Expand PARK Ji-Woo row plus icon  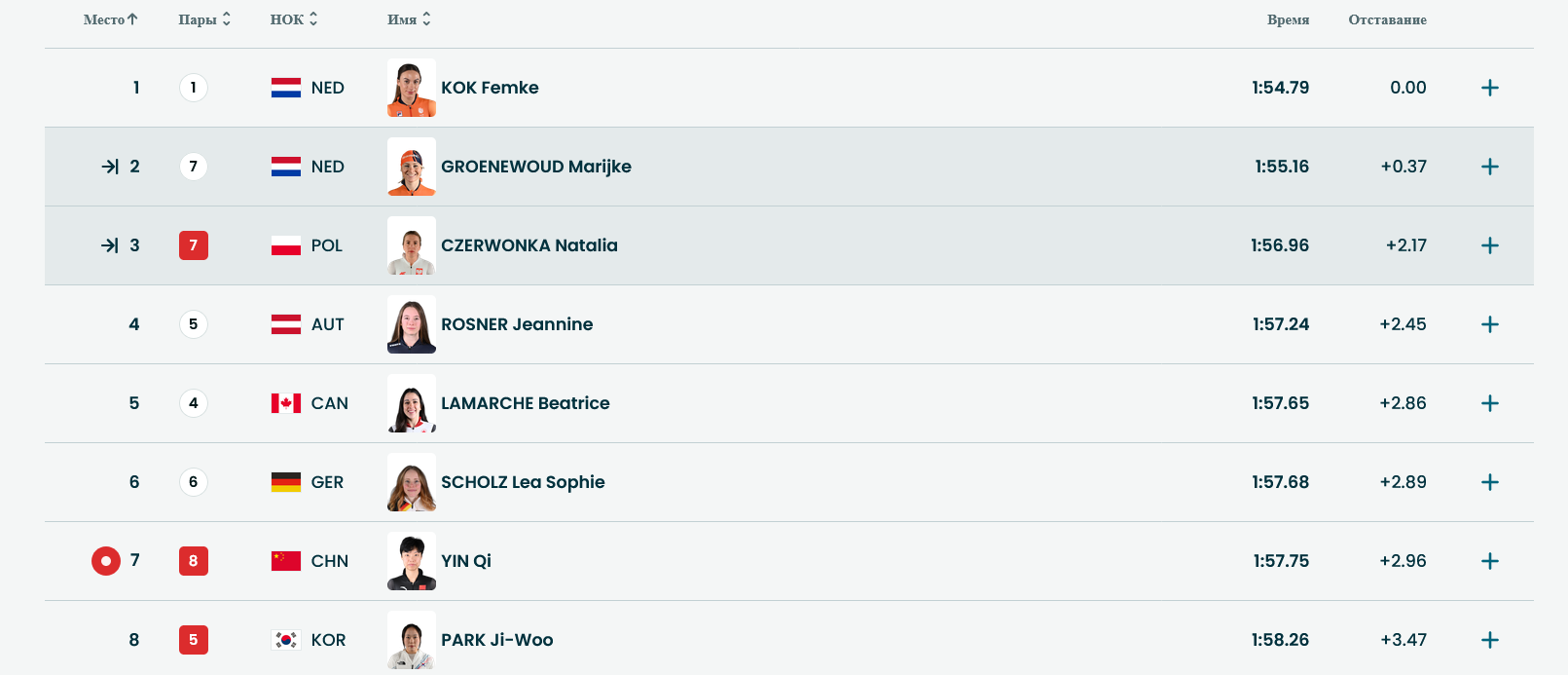click(x=1489, y=640)
